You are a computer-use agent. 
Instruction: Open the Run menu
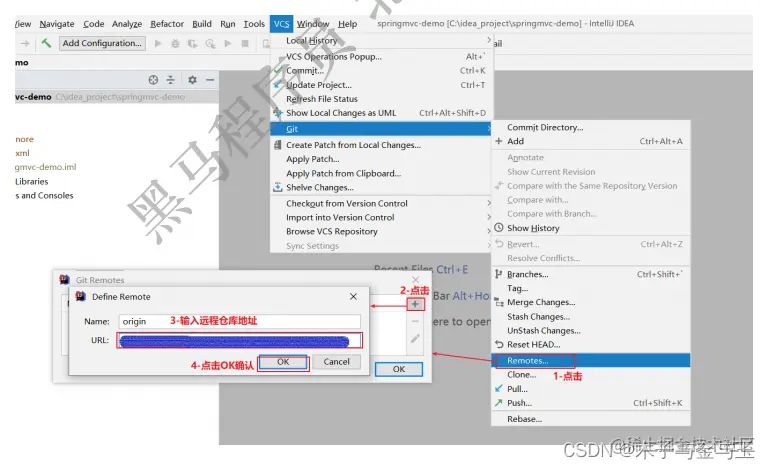(227, 24)
